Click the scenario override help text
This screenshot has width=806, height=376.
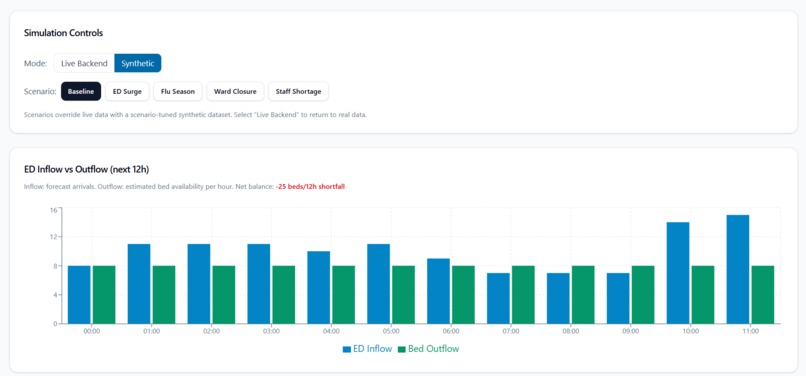click(195, 115)
